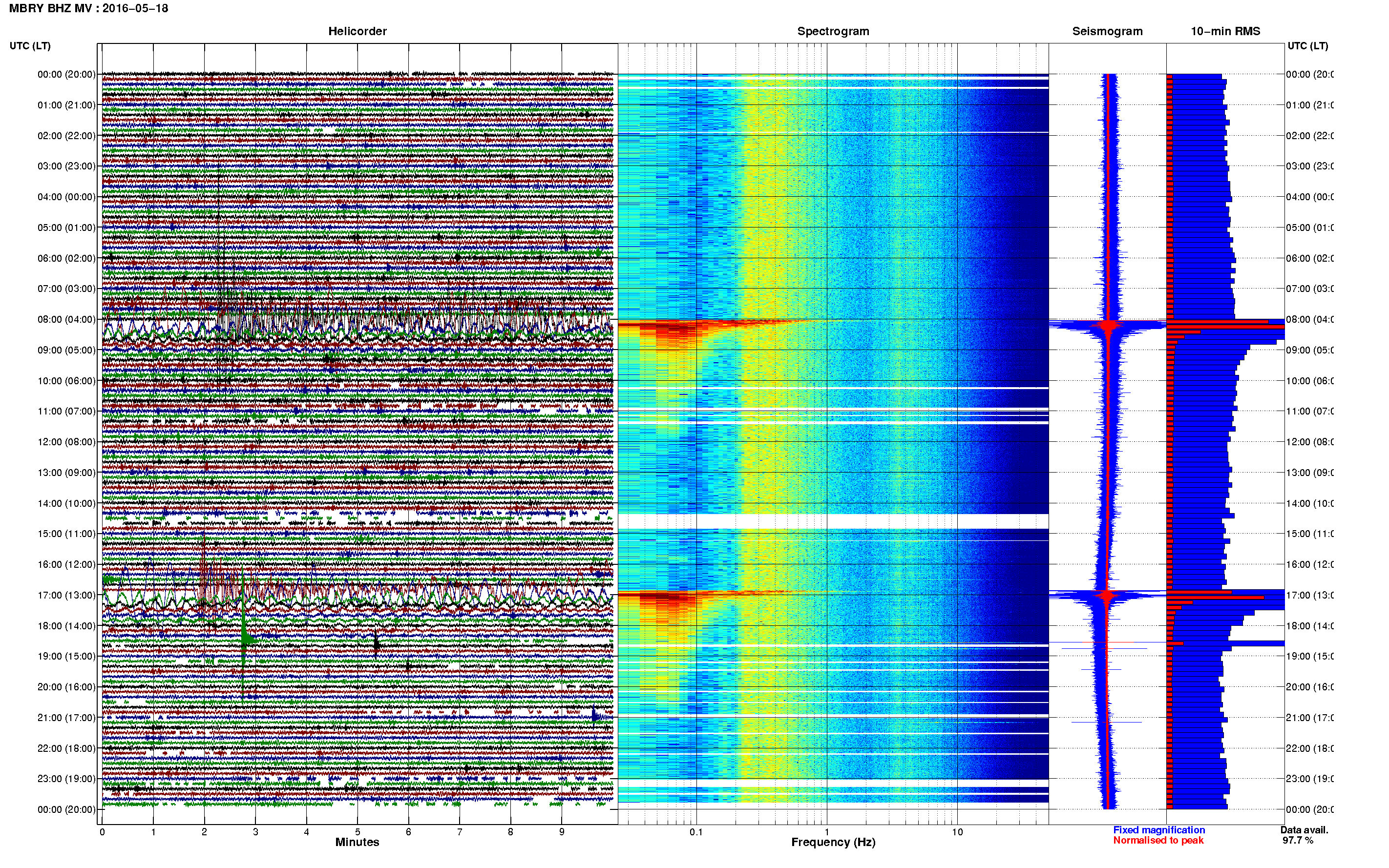Image resolution: width=1389 pixels, height=868 pixels.
Task: Click minute tick 9 on Helicorder axis
Action: 562,832
